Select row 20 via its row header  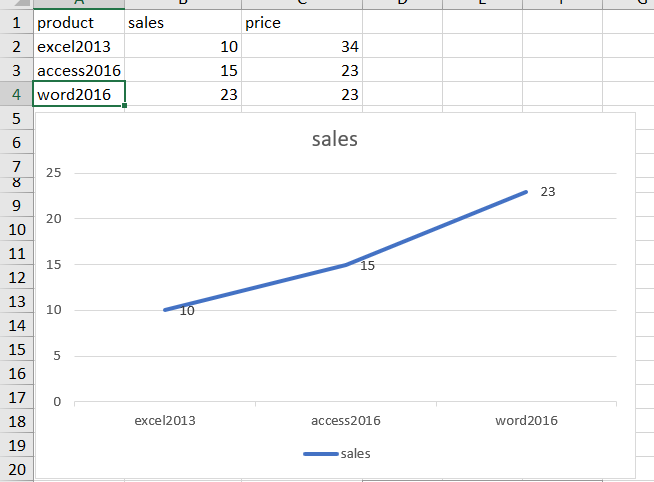click(16, 469)
